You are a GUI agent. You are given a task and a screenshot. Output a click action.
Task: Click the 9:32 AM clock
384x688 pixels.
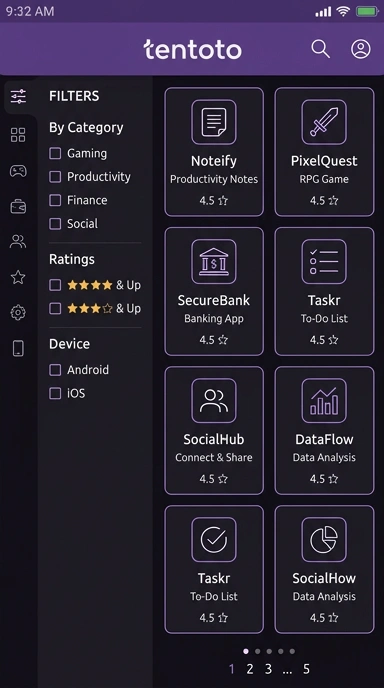[x=30, y=11]
